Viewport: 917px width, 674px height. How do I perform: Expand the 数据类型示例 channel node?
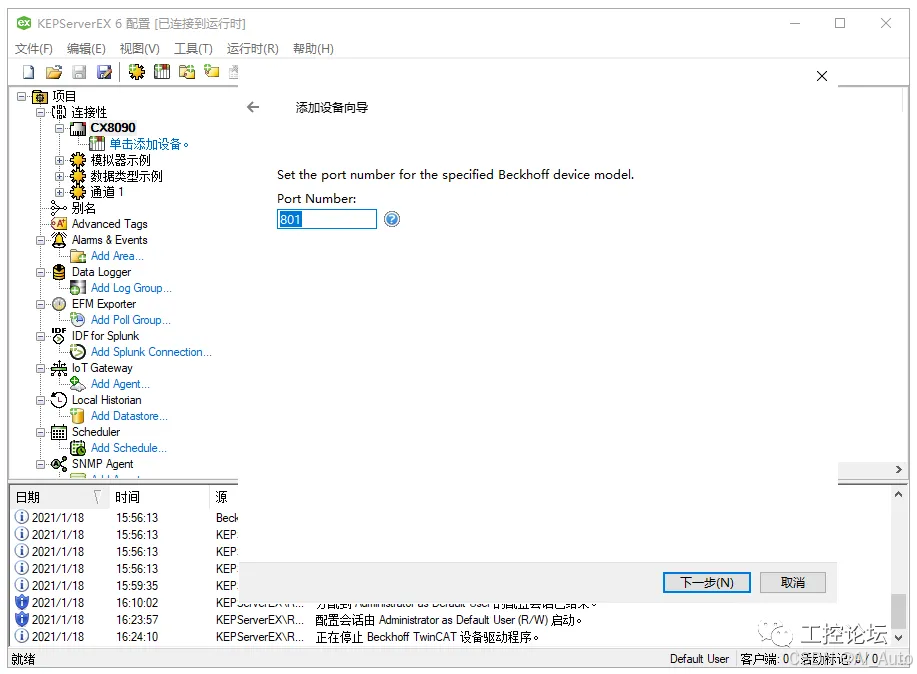point(60,176)
